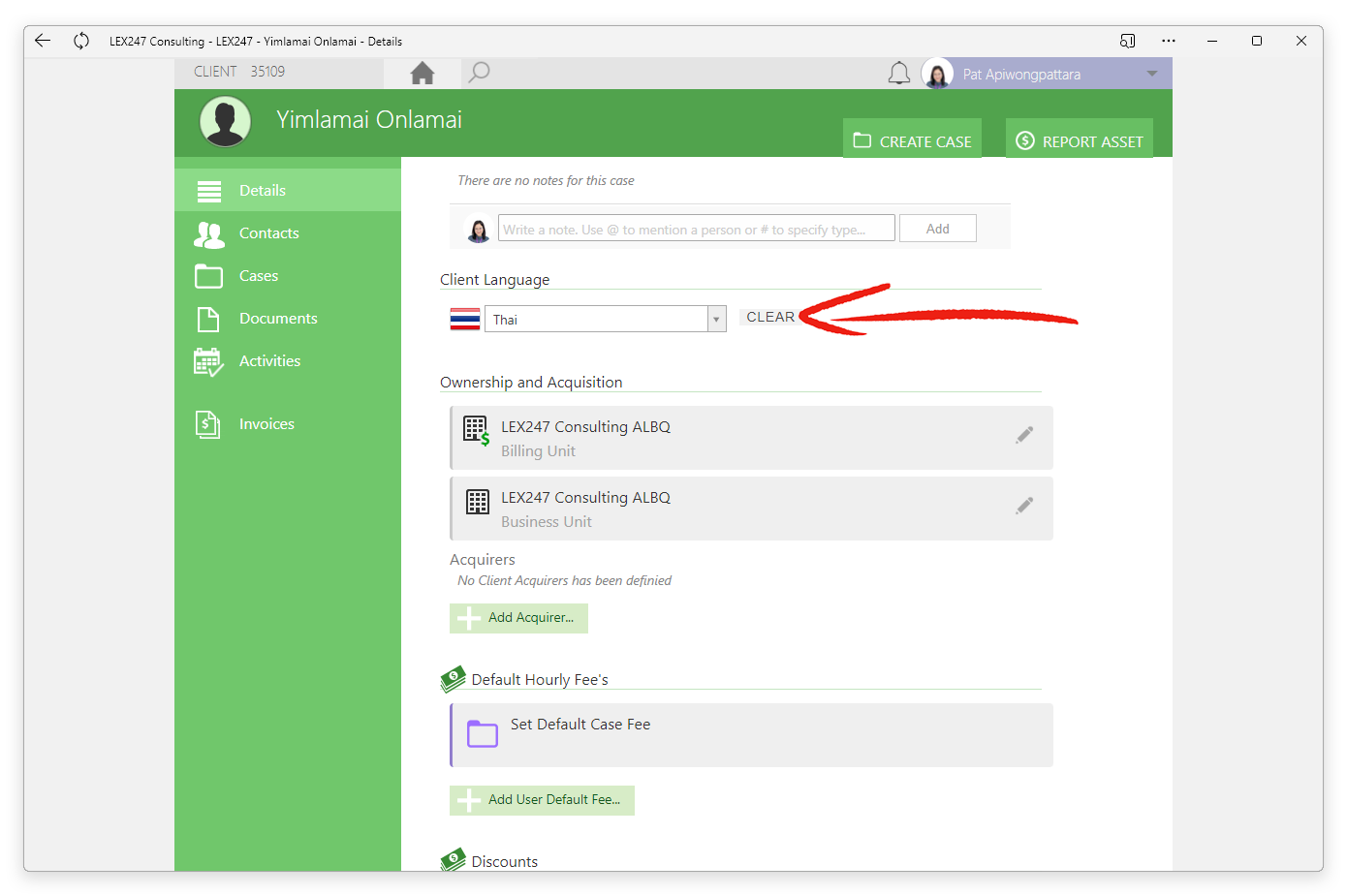Click the Yimlamai Onlamai client name
The width and height of the screenshot is (1347, 896).
[369, 119]
